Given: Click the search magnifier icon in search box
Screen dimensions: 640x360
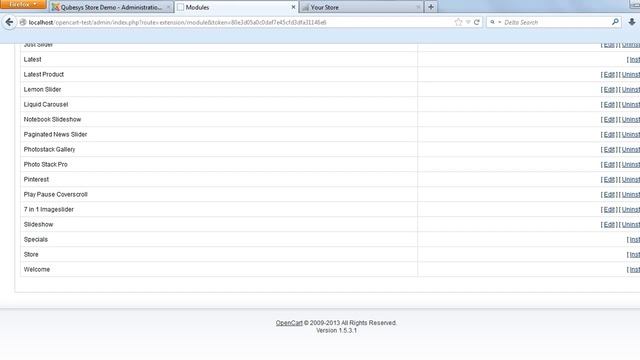Looking at the screenshot, I should pyautogui.click(x=615, y=22).
